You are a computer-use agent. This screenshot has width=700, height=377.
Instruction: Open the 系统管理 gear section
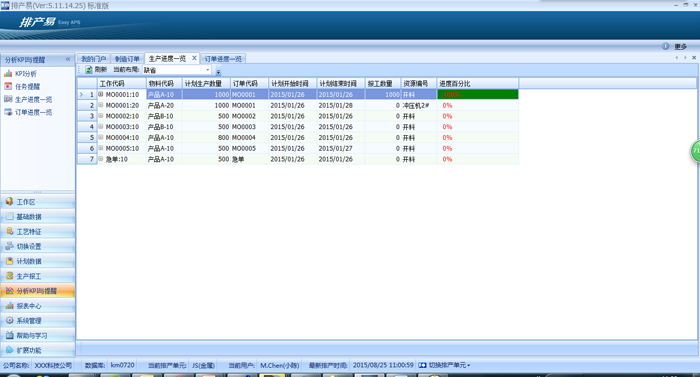pos(38,321)
